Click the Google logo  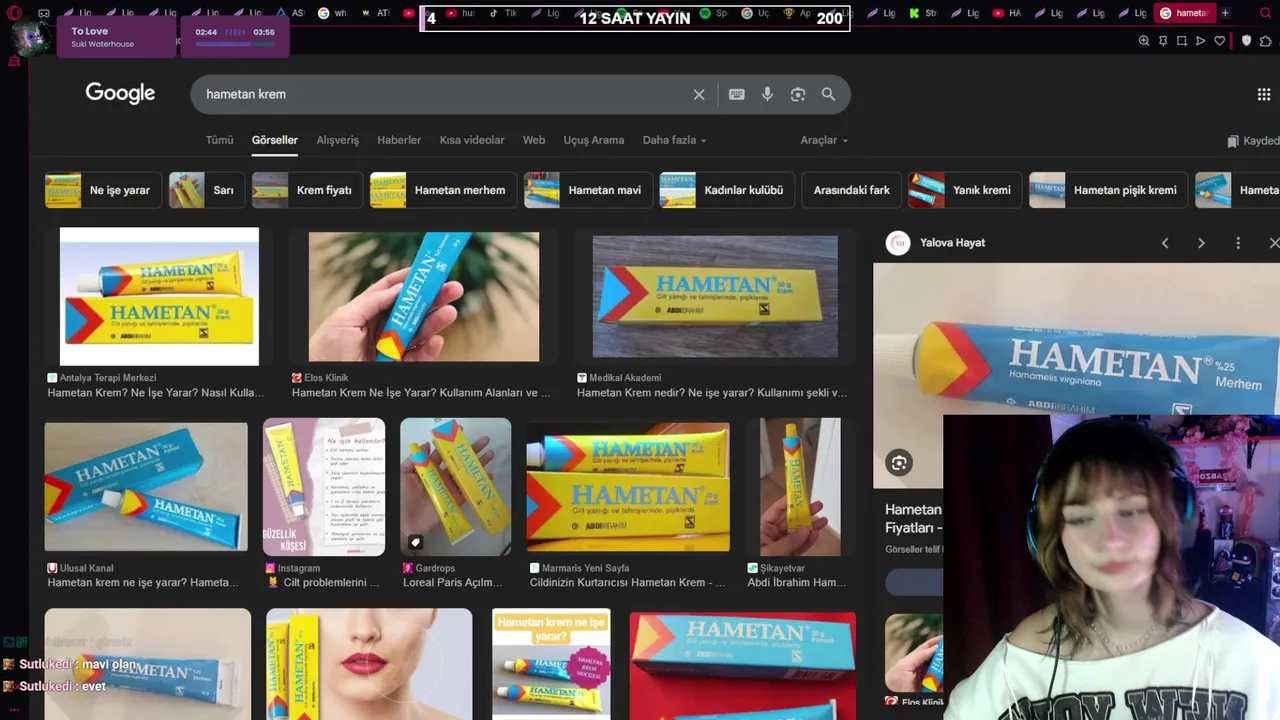(120, 93)
